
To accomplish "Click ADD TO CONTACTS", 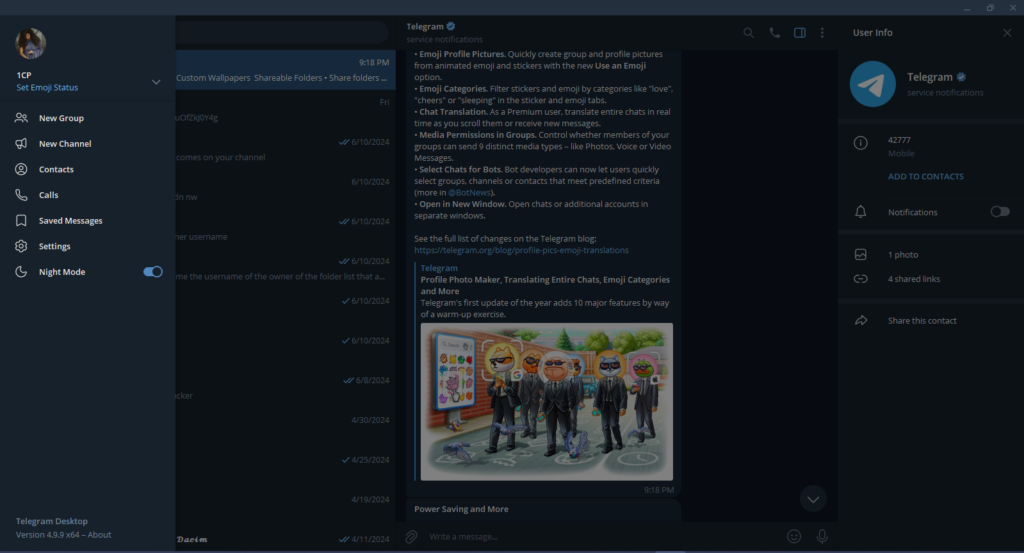I will [925, 176].
